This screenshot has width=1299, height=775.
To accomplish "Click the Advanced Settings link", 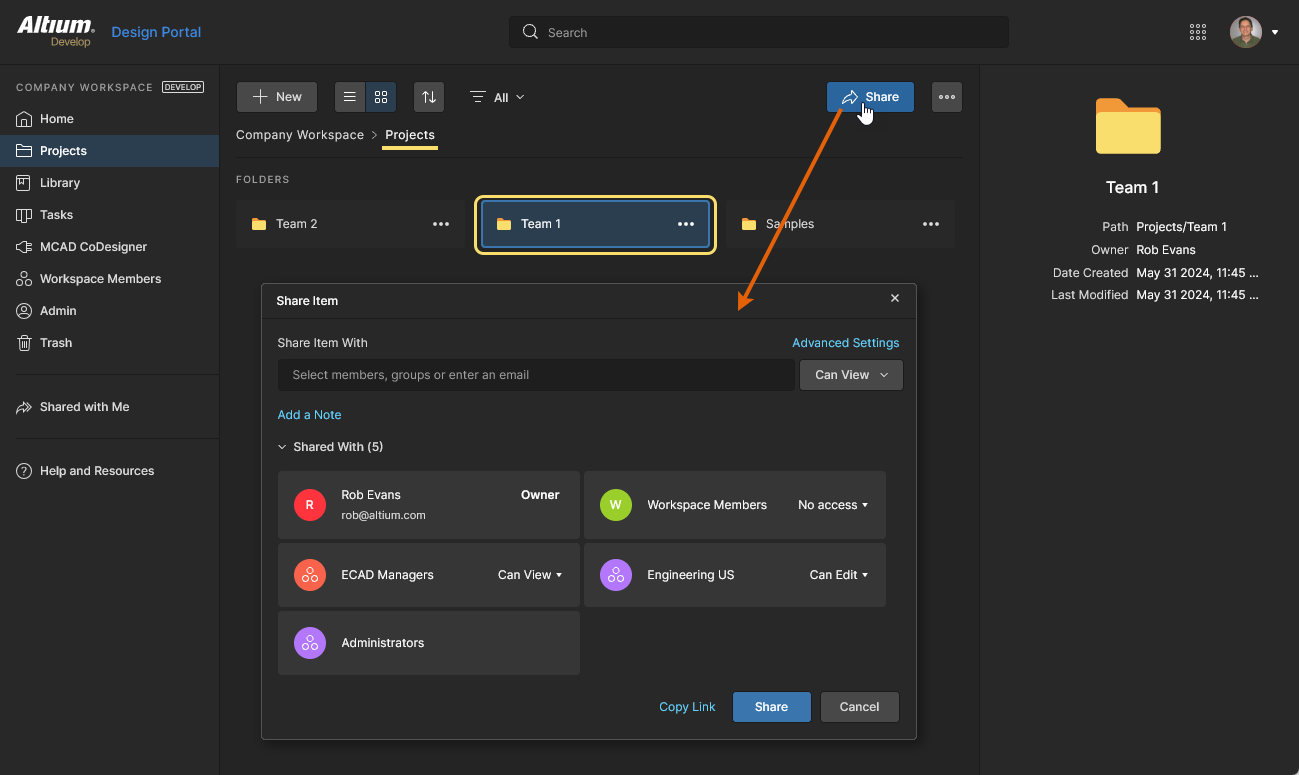I will pos(845,343).
